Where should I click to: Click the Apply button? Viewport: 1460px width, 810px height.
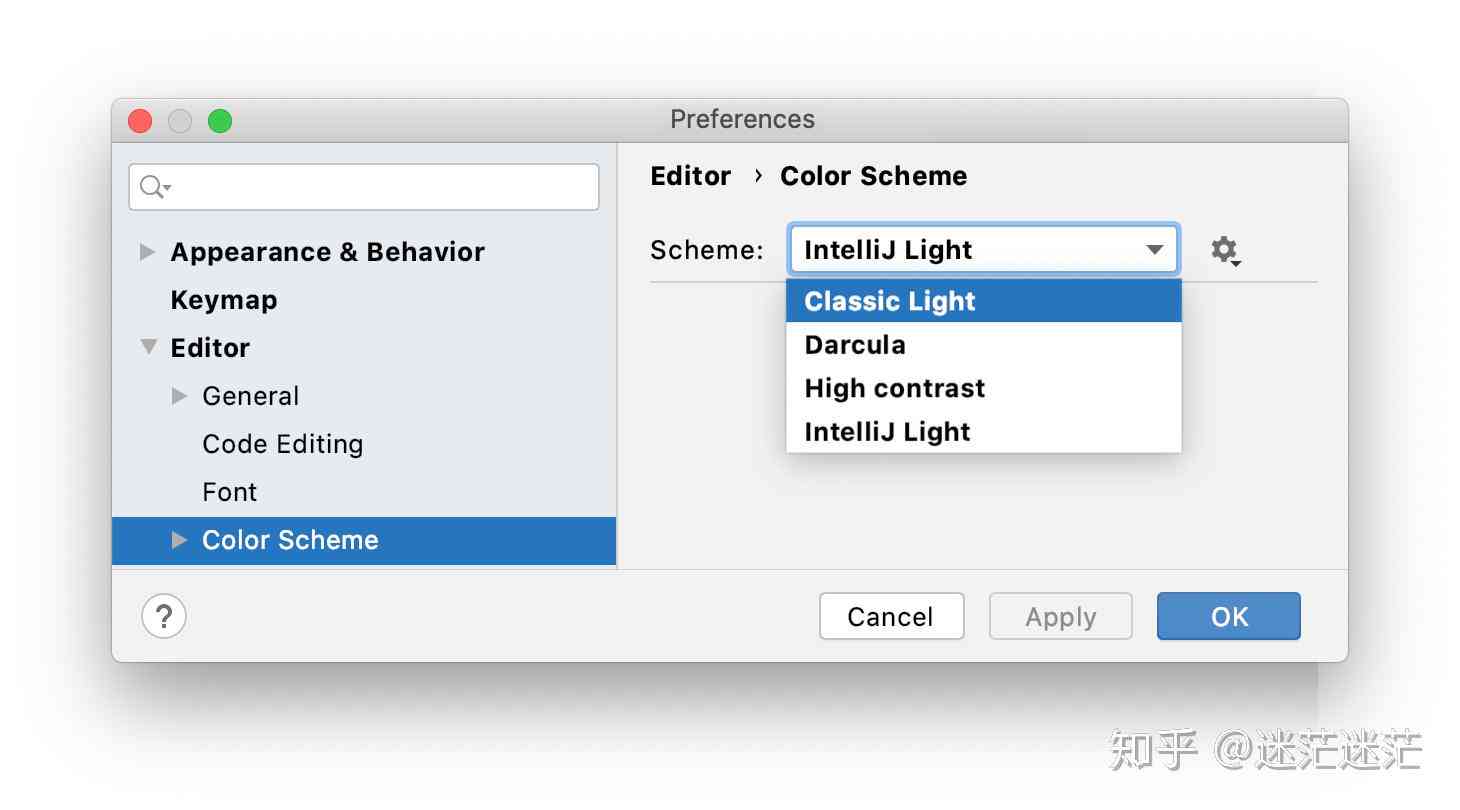tap(1061, 616)
